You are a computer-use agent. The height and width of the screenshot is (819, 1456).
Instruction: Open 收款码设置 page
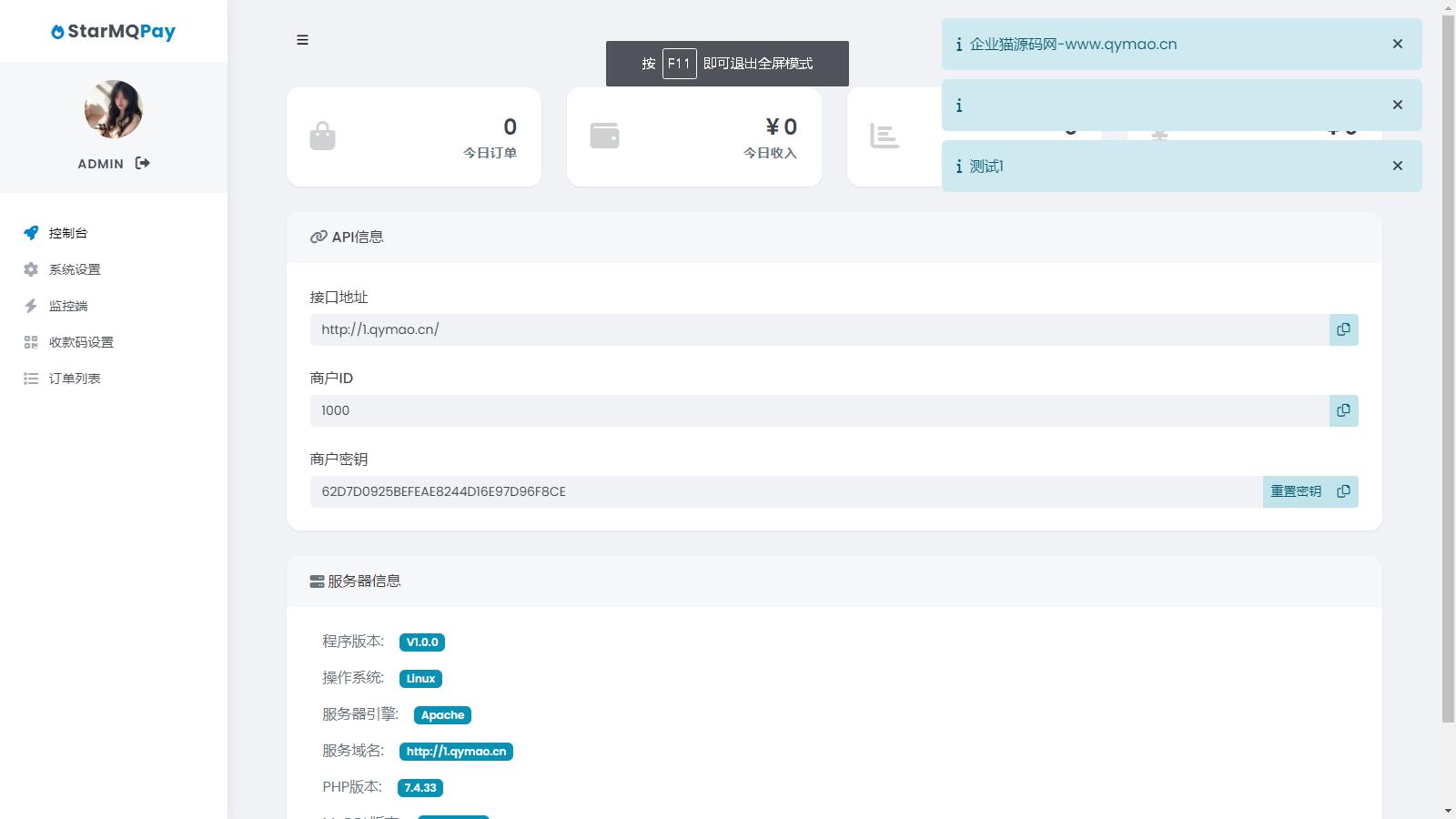81,342
